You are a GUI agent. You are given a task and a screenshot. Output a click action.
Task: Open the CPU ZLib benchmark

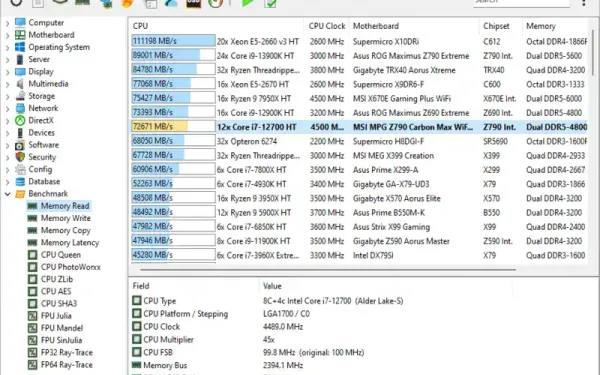pos(51,279)
